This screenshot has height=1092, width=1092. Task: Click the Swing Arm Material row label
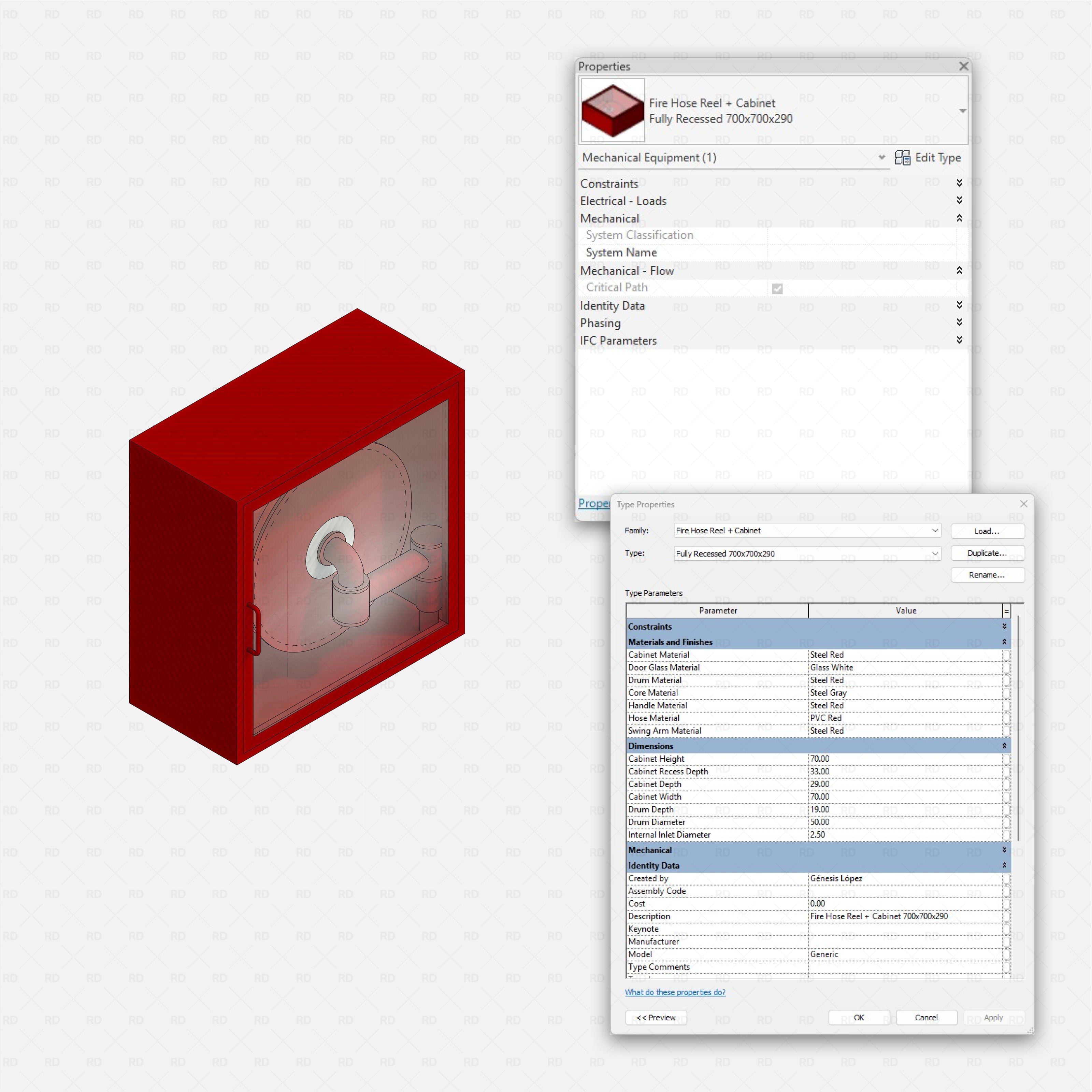pos(665,731)
